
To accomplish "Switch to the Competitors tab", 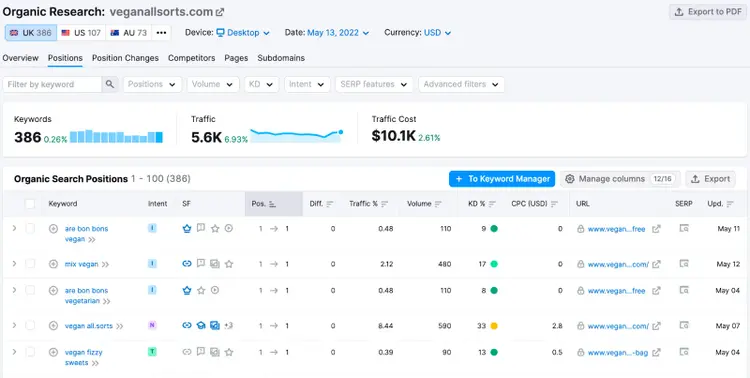I will click(x=191, y=58).
